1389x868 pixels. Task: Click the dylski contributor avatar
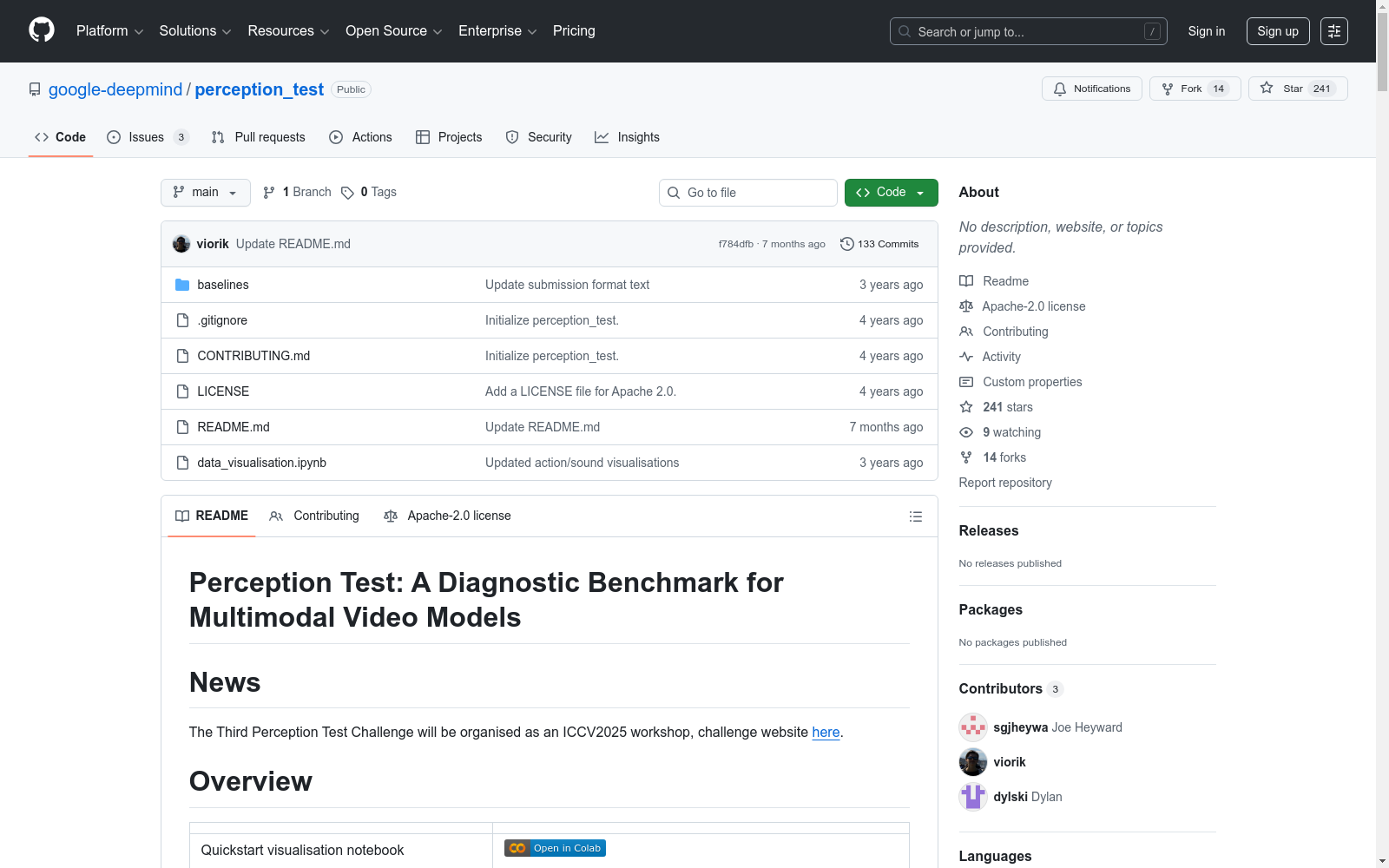click(x=973, y=797)
